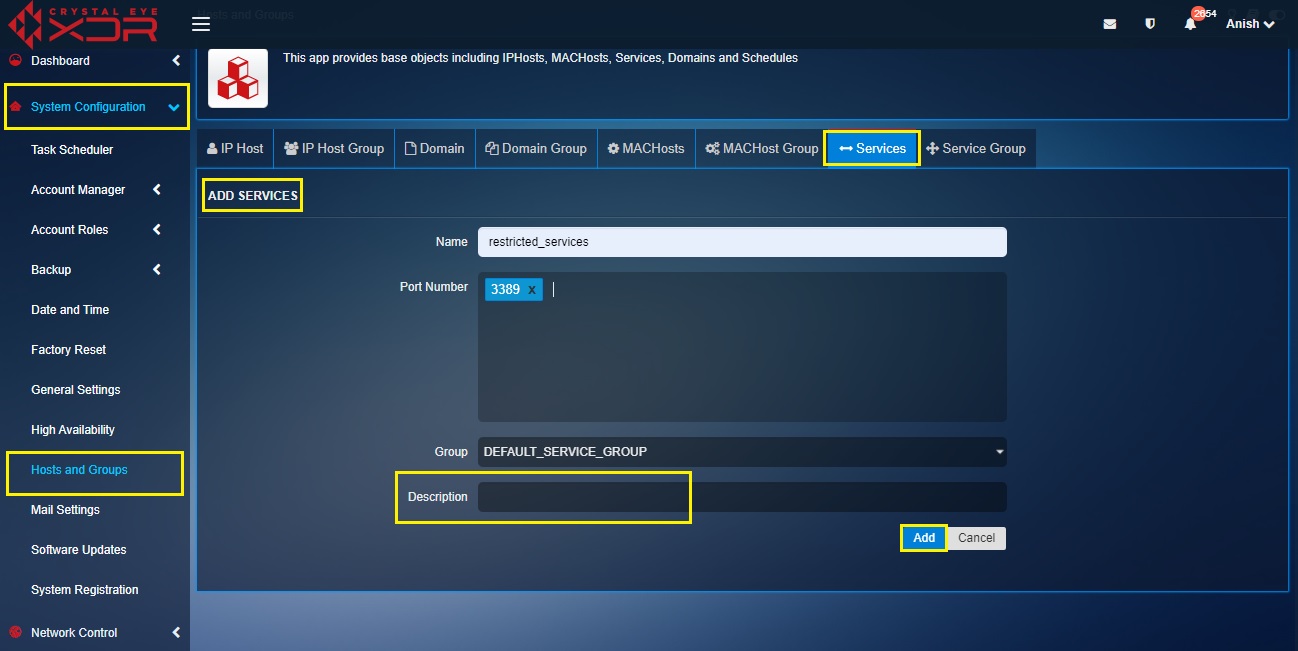Open the Anish user menu
This screenshot has height=651, width=1298.
[1250, 24]
